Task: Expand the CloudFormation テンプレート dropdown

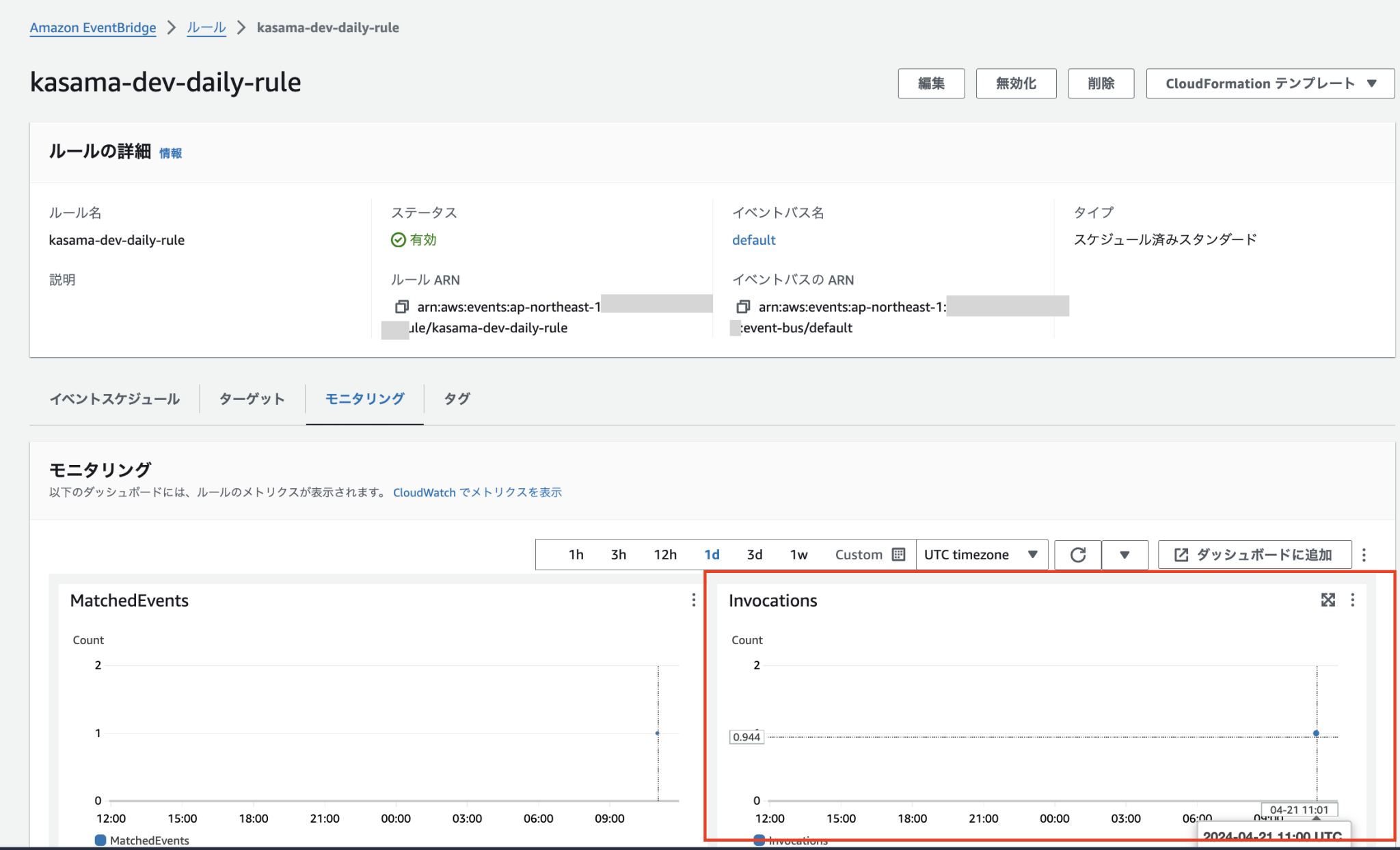Action: [x=1269, y=83]
